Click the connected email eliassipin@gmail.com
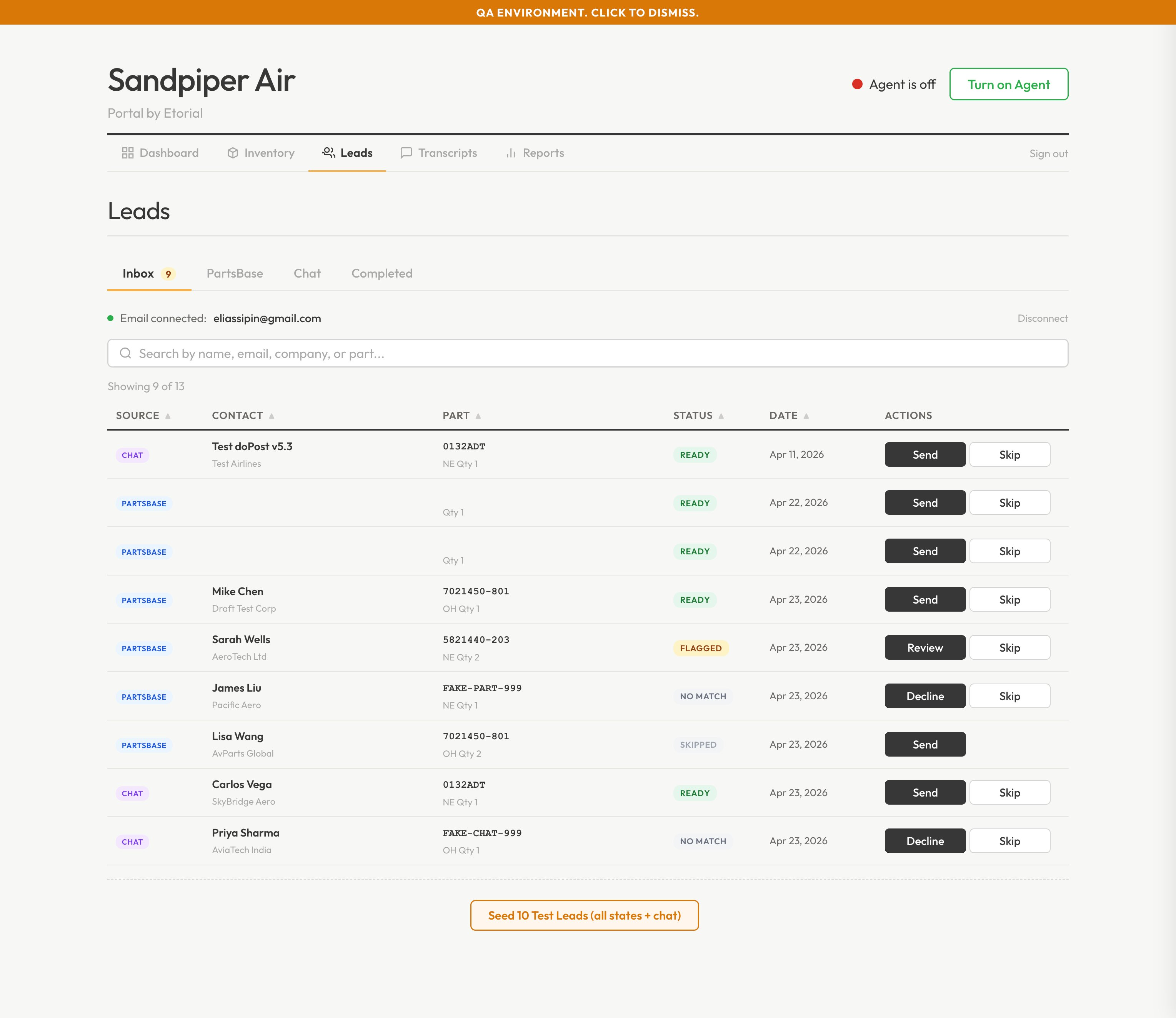1176x1018 pixels. click(267, 319)
